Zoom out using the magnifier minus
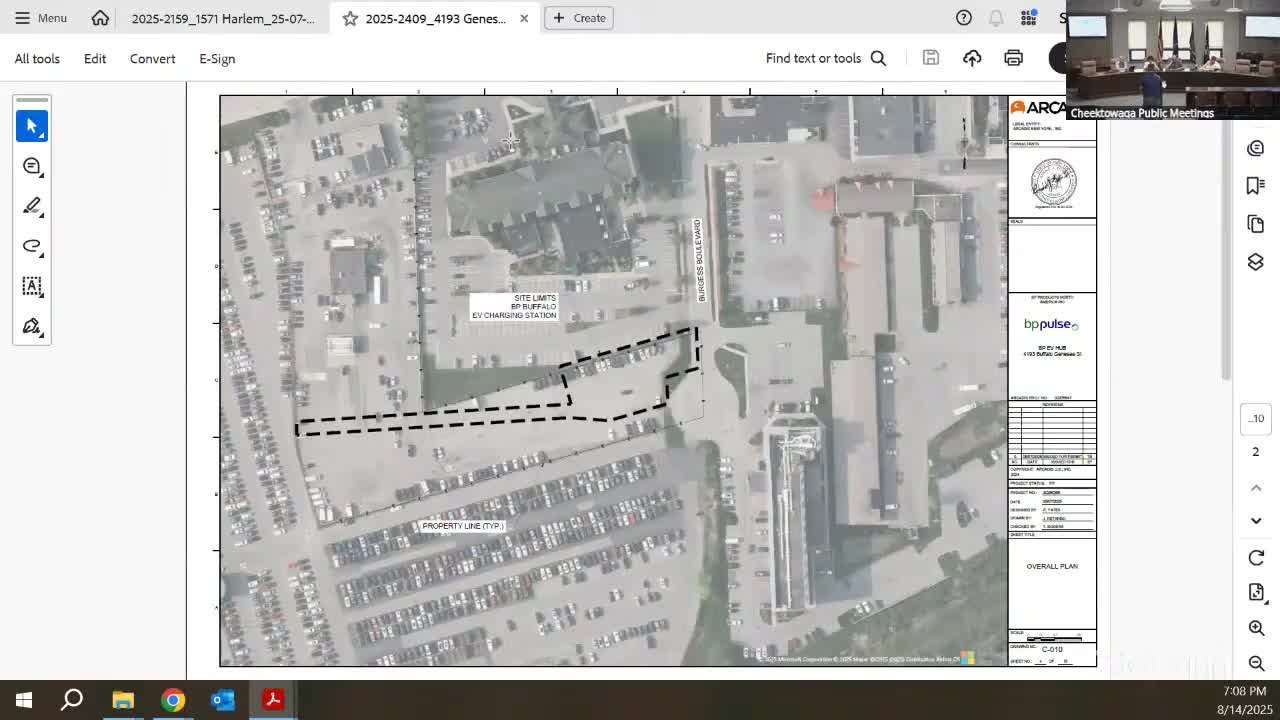Viewport: 1280px width, 720px height. (x=1256, y=663)
